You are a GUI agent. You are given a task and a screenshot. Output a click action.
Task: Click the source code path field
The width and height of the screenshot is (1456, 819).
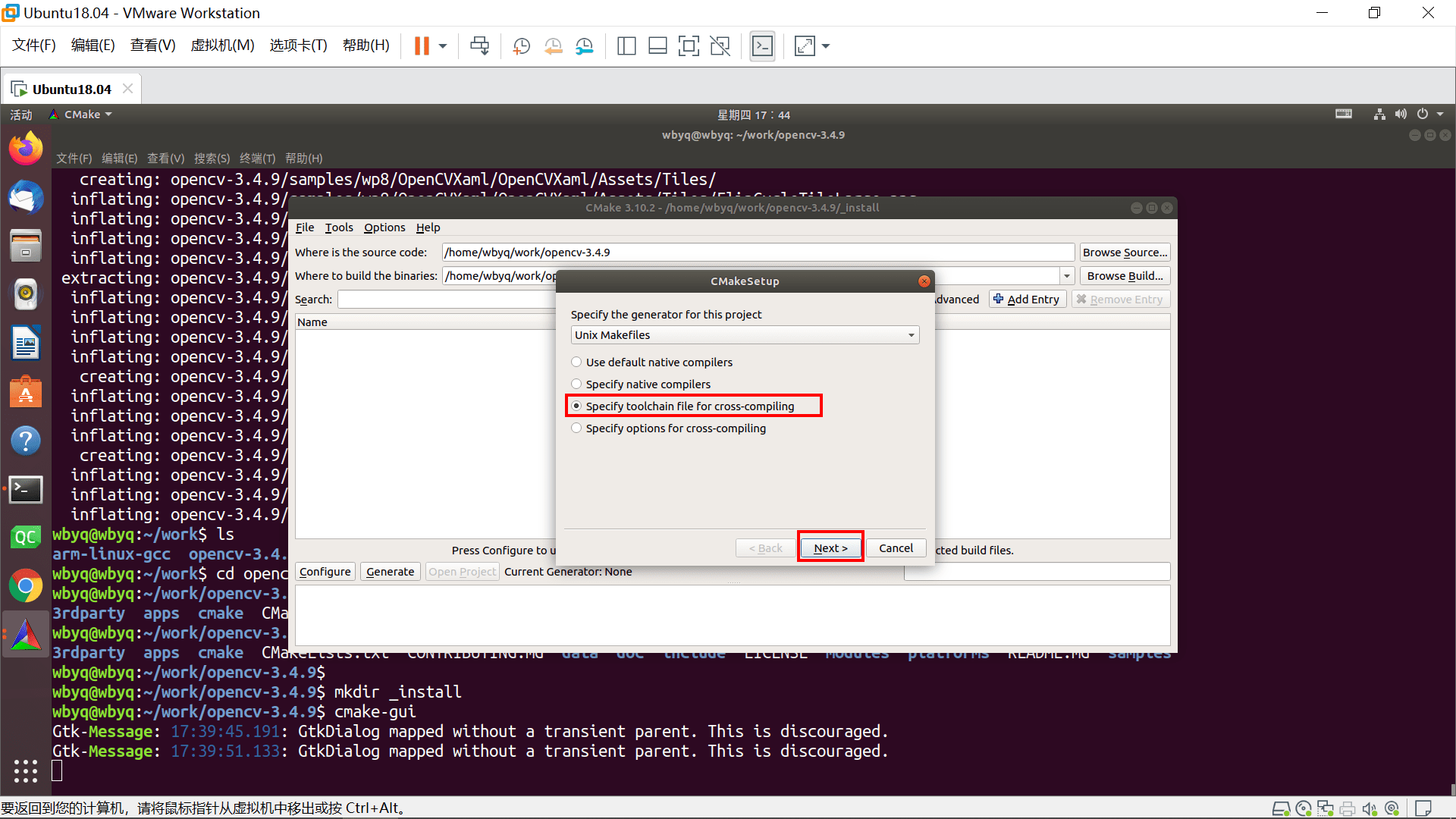coord(758,253)
